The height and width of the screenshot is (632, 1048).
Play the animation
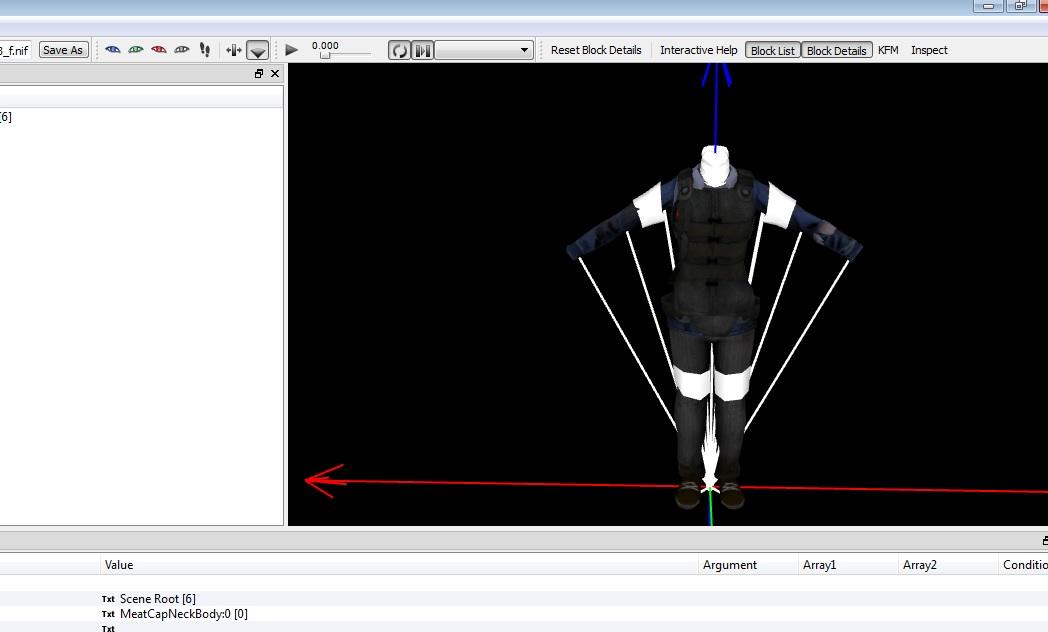click(x=291, y=50)
